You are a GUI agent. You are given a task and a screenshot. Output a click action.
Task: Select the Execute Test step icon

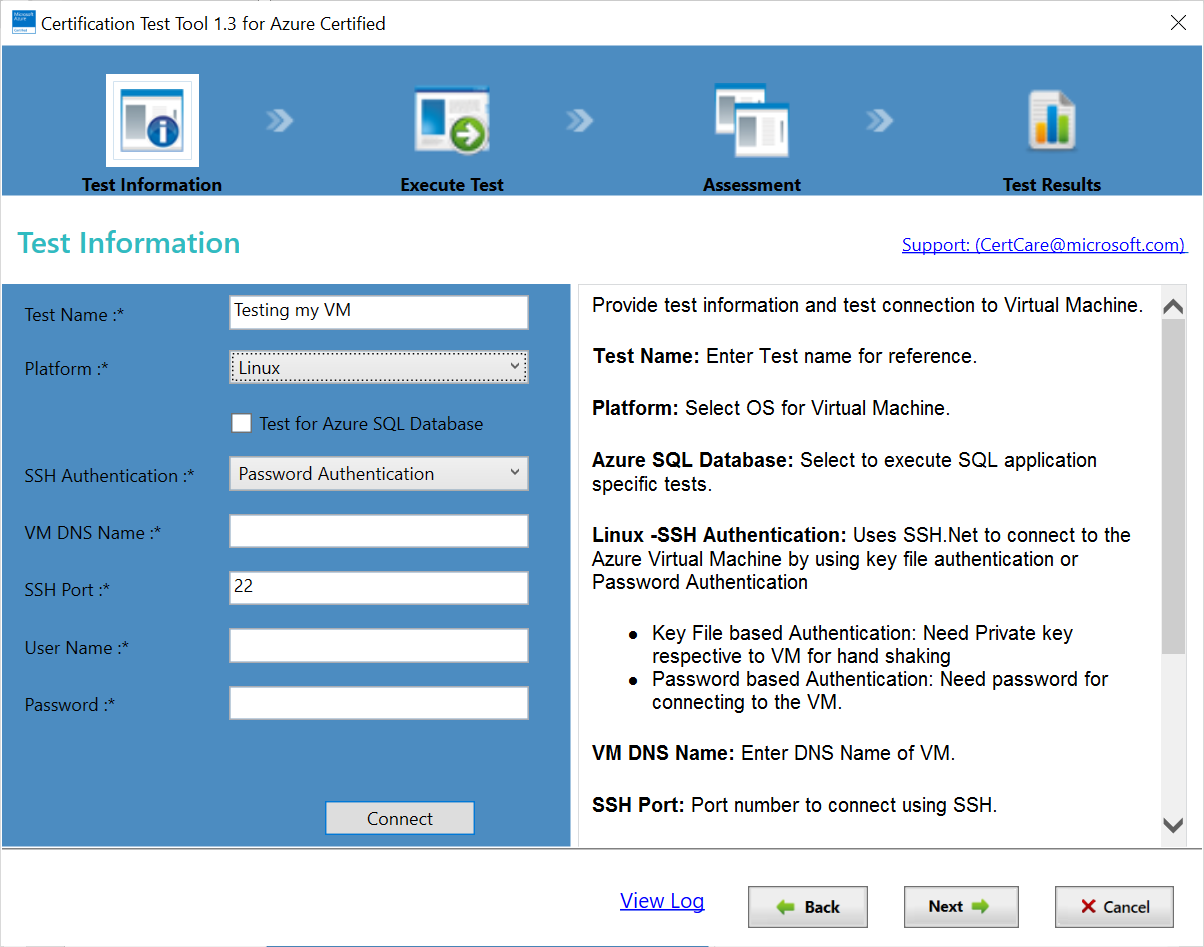[x=451, y=120]
